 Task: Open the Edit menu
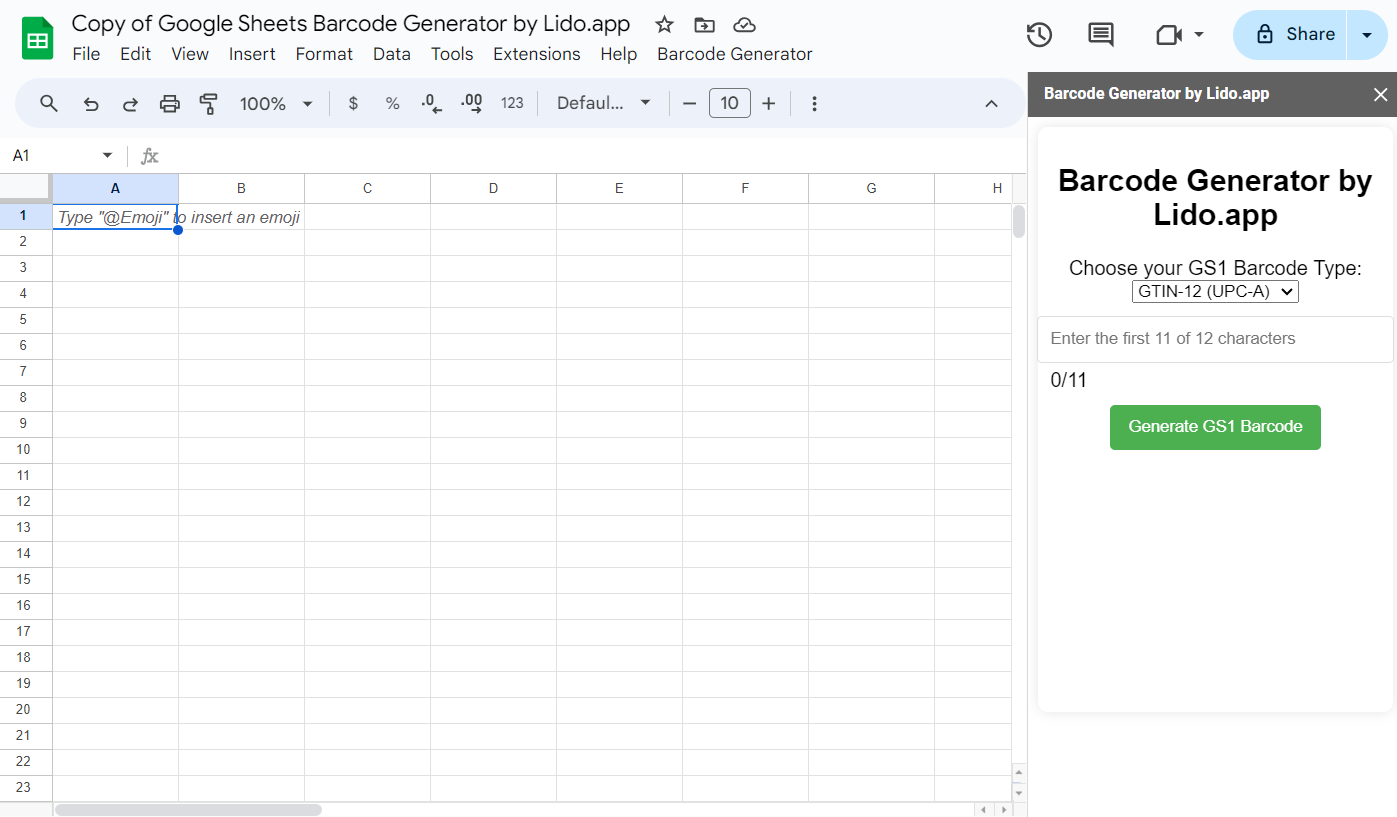(136, 54)
